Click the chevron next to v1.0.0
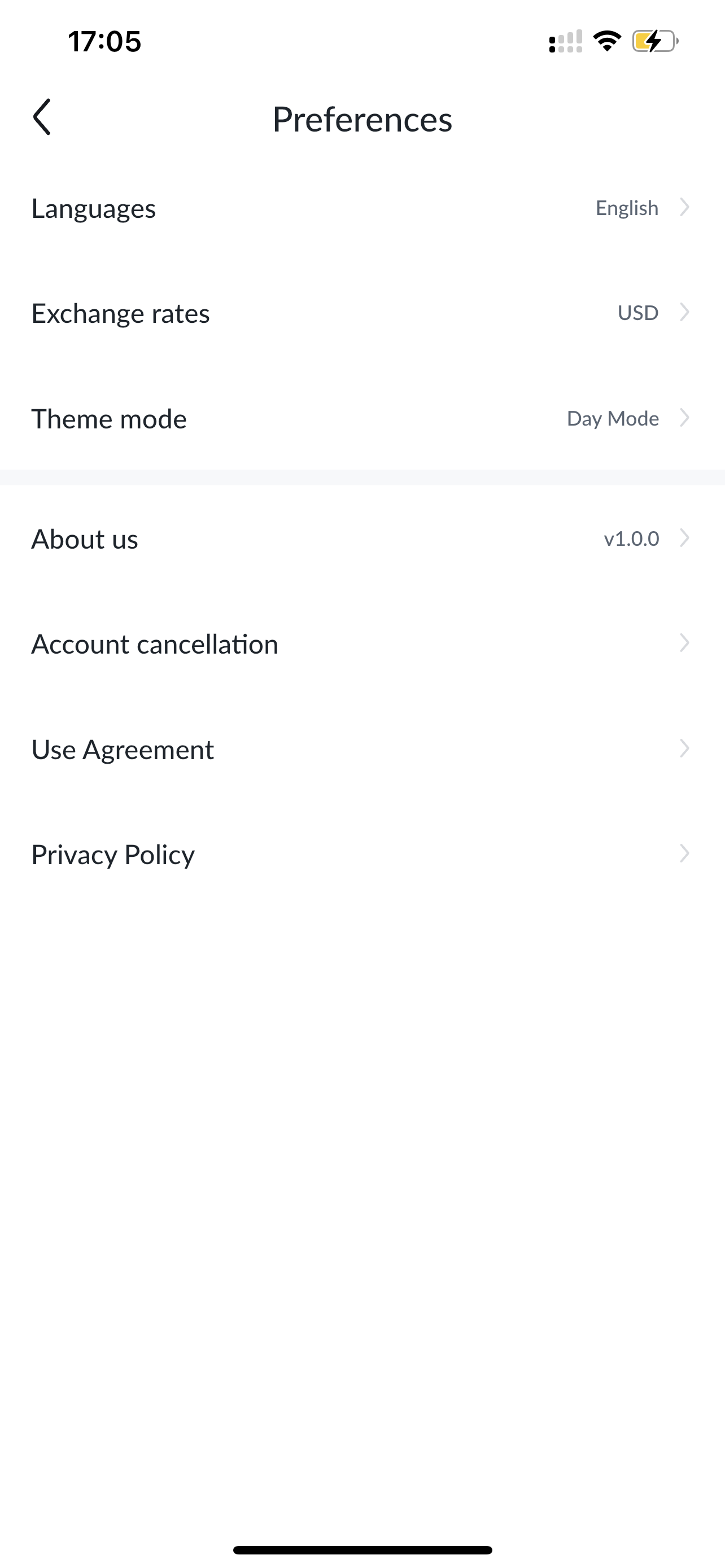This screenshot has height=1568, width=725. click(685, 538)
